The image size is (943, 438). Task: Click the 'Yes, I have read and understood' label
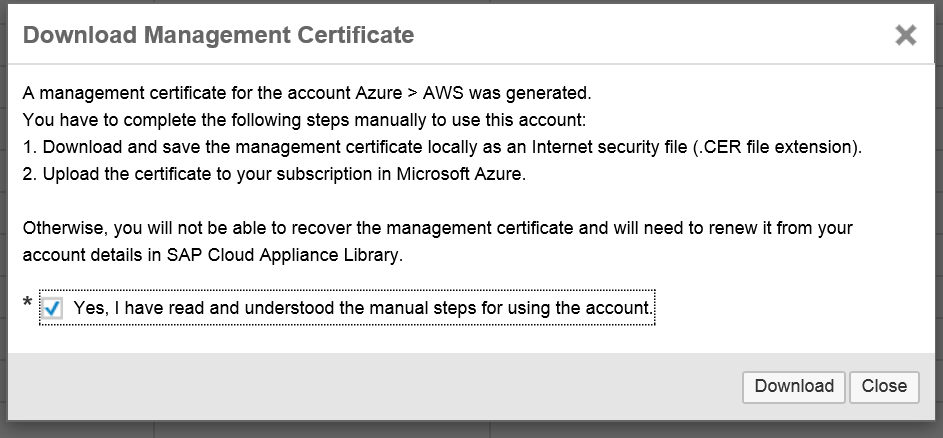point(362,308)
